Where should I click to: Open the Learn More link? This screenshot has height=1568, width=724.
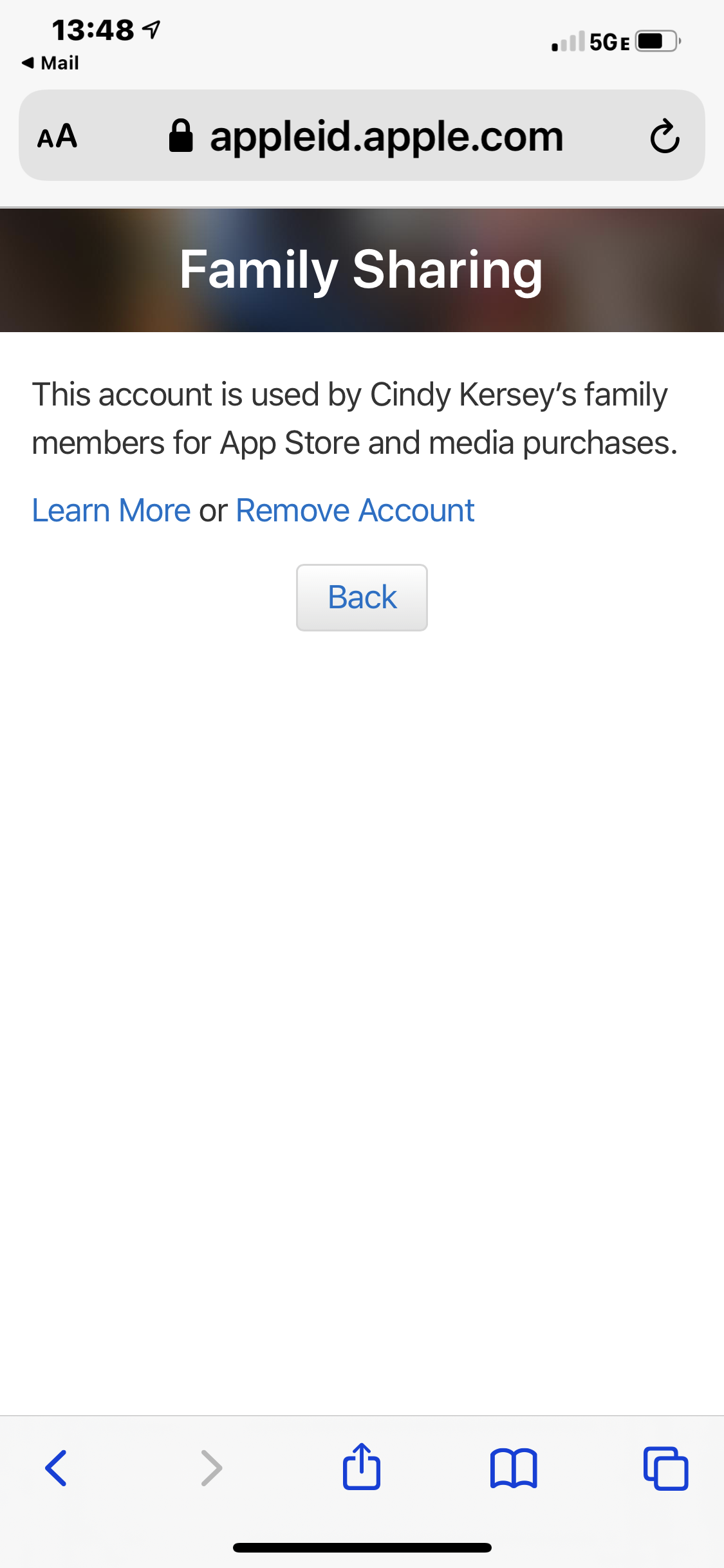click(111, 510)
